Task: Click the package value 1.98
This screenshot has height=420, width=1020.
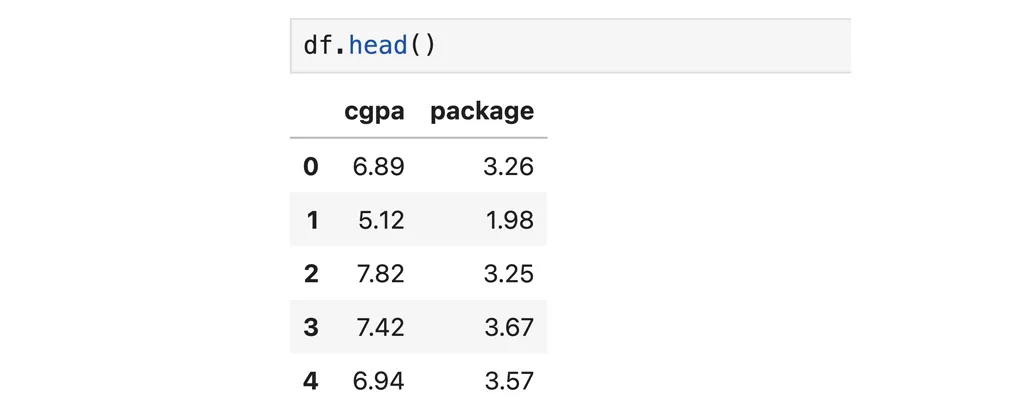Action: click(511, 220)
